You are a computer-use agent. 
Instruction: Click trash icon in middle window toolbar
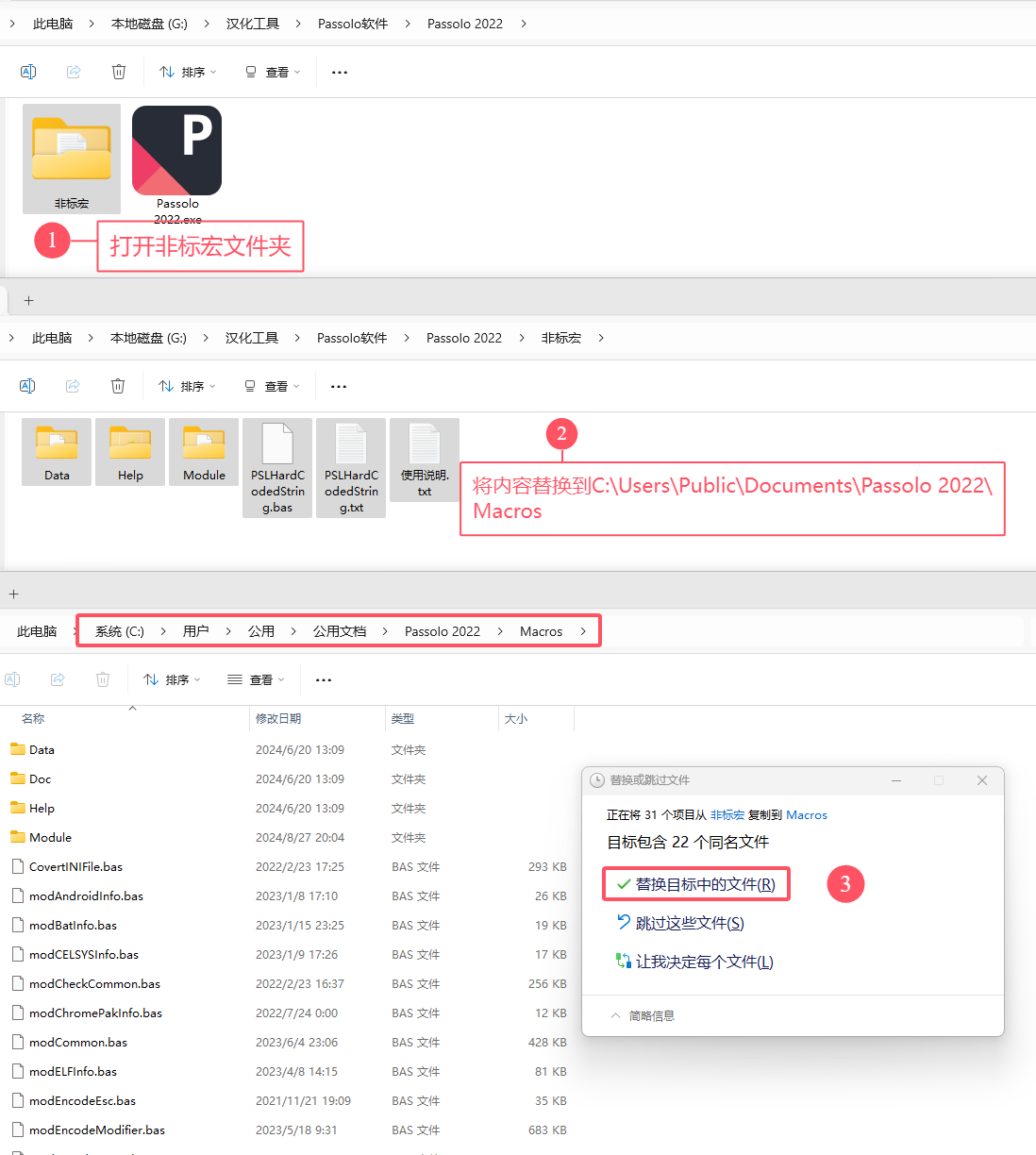[x=118, y=386]
